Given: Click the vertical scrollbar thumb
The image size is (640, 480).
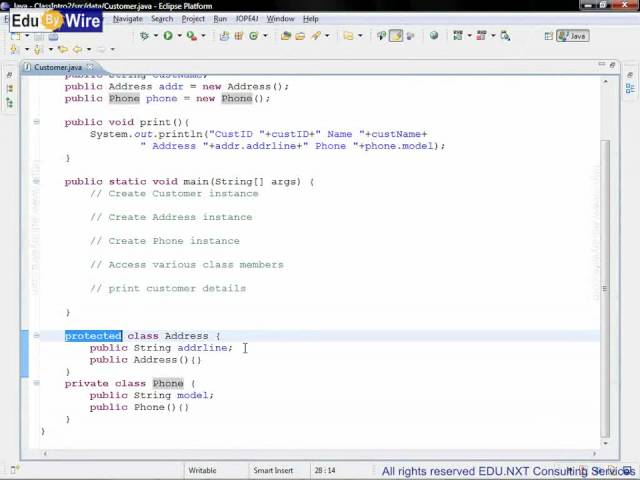Looking at the screenshot, I should [605, 288].
